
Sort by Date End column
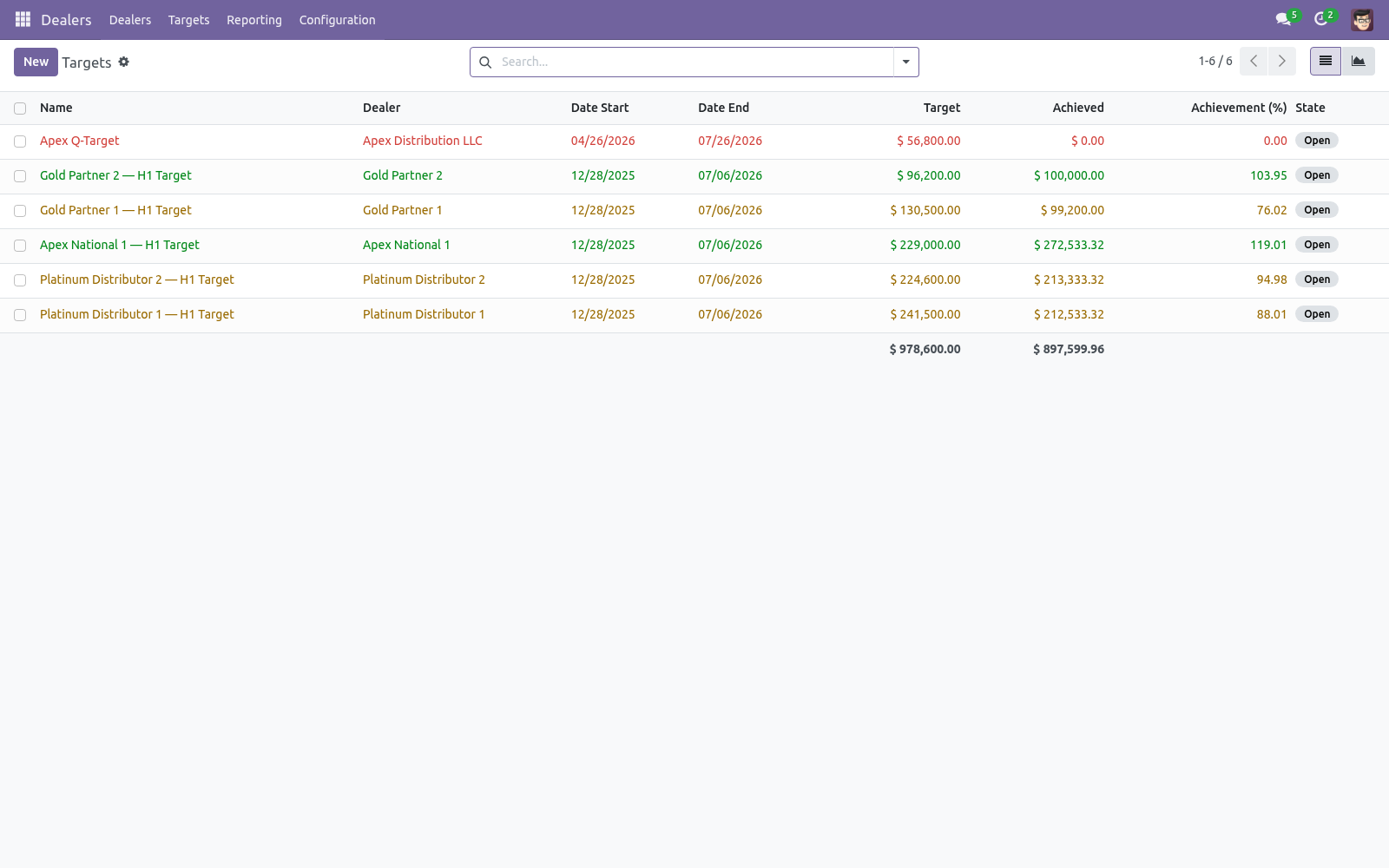pyautogui.click(x=723, y=108)
